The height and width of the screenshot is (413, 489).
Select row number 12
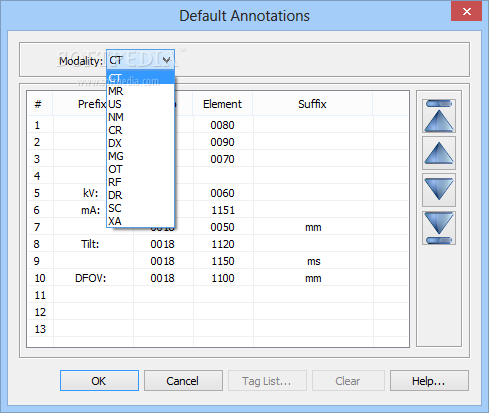point(40,312)
